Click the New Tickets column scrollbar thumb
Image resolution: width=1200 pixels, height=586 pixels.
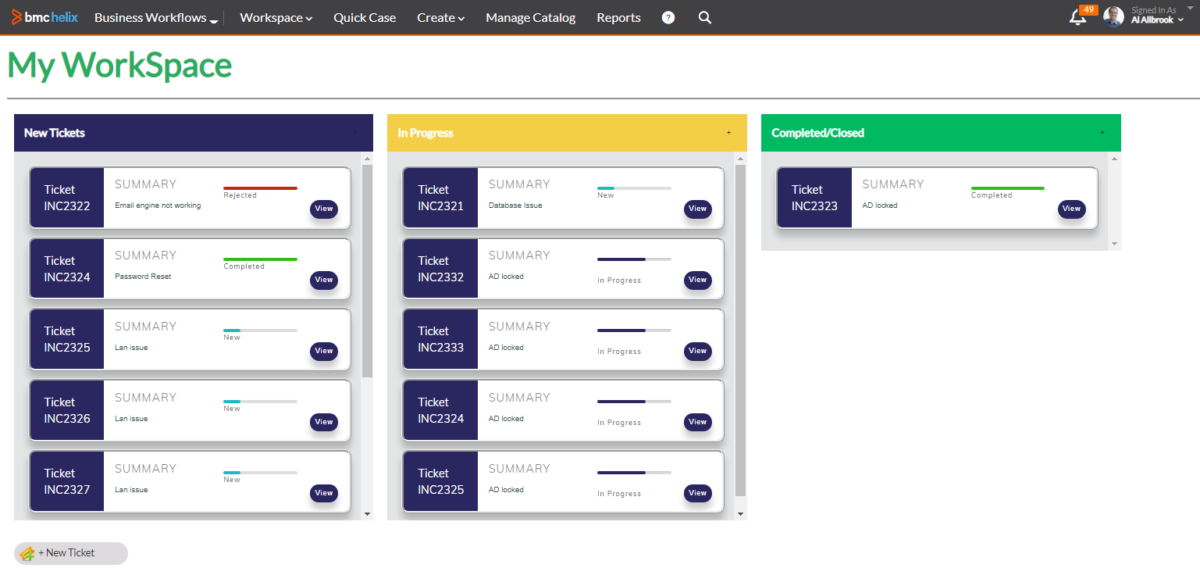coord(367,270)
